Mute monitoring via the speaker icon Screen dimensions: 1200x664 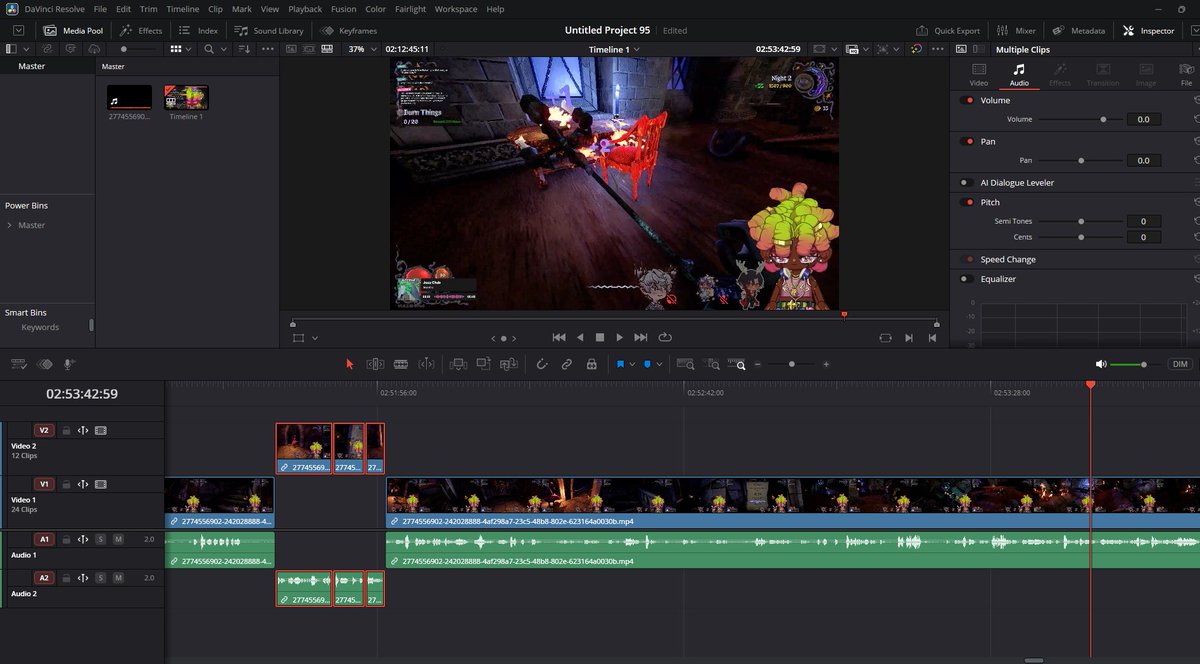tap(1101, 365)
